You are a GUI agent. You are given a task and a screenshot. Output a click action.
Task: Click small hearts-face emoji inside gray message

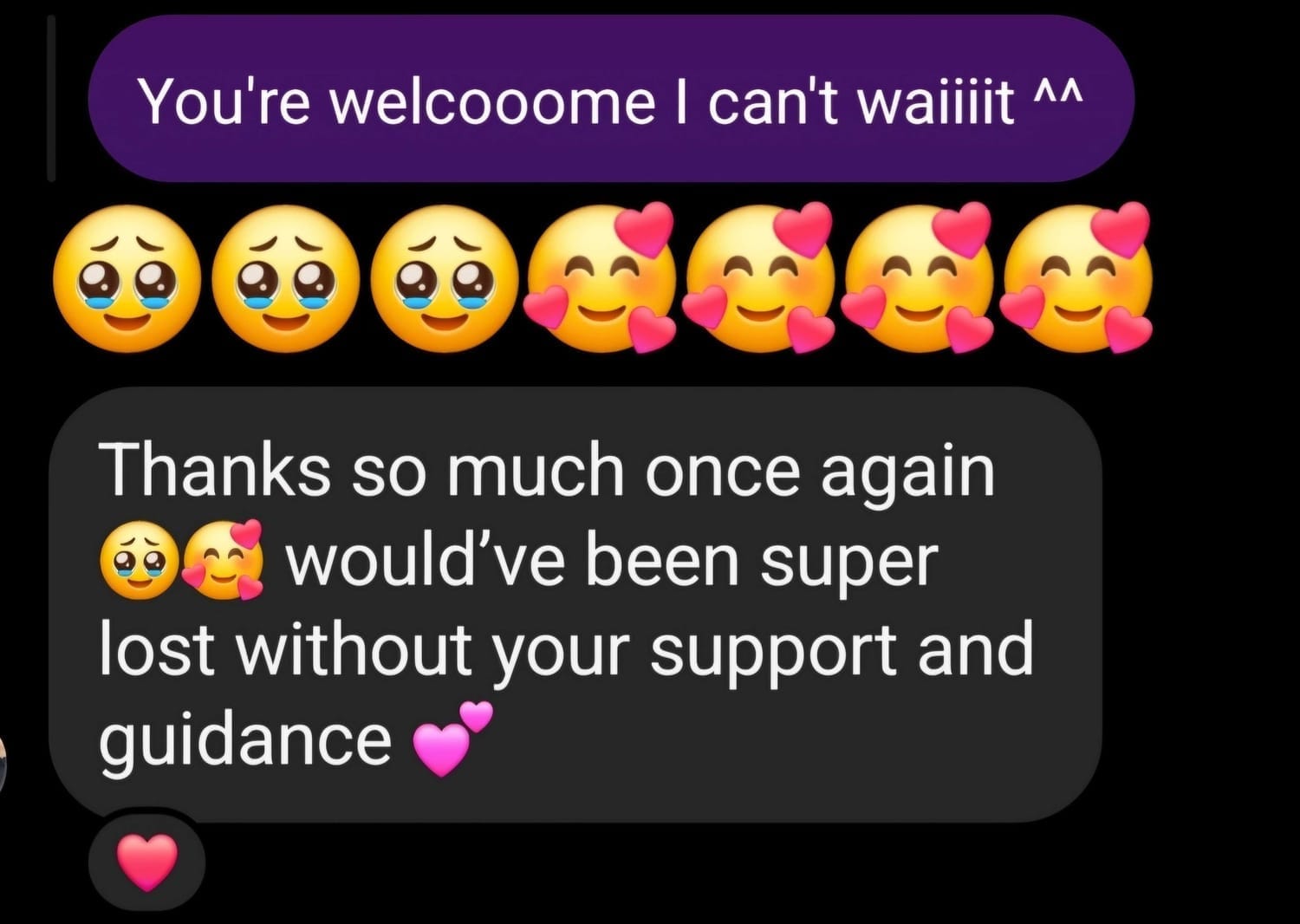point(224,560)
